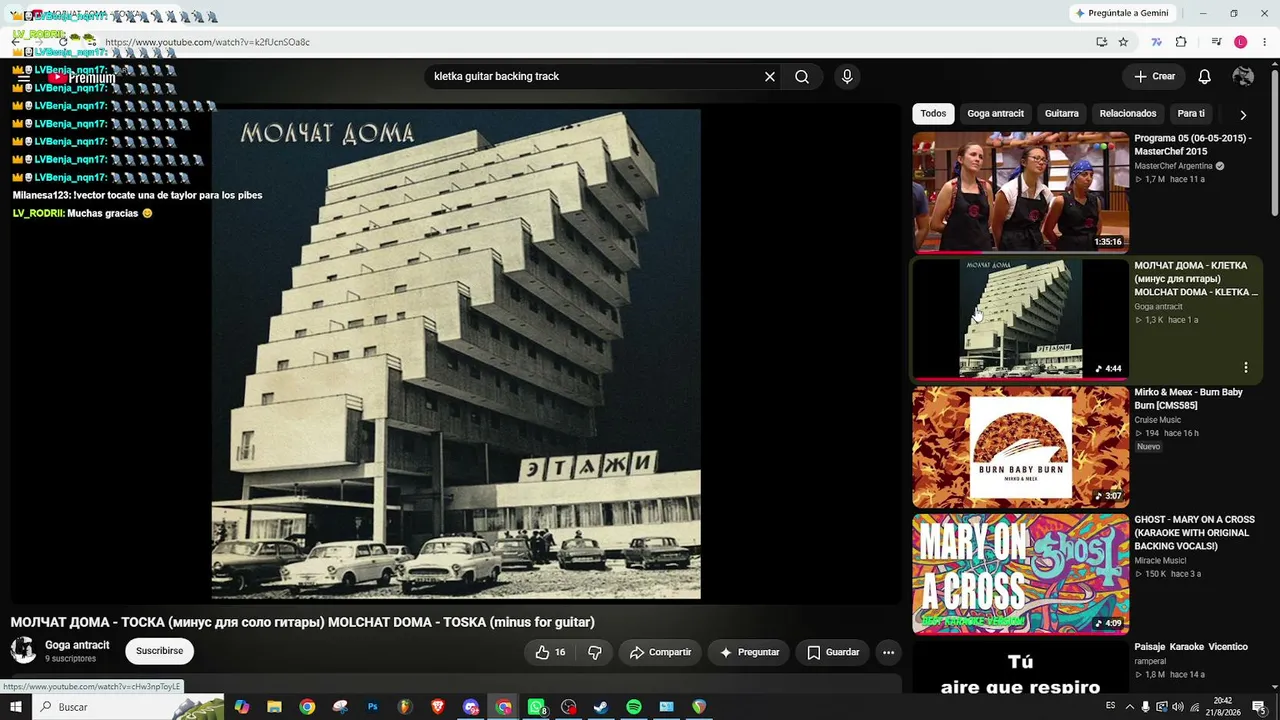
Task: Open Programa 05 MasterChef 2015 title link
Action: 1192,145
